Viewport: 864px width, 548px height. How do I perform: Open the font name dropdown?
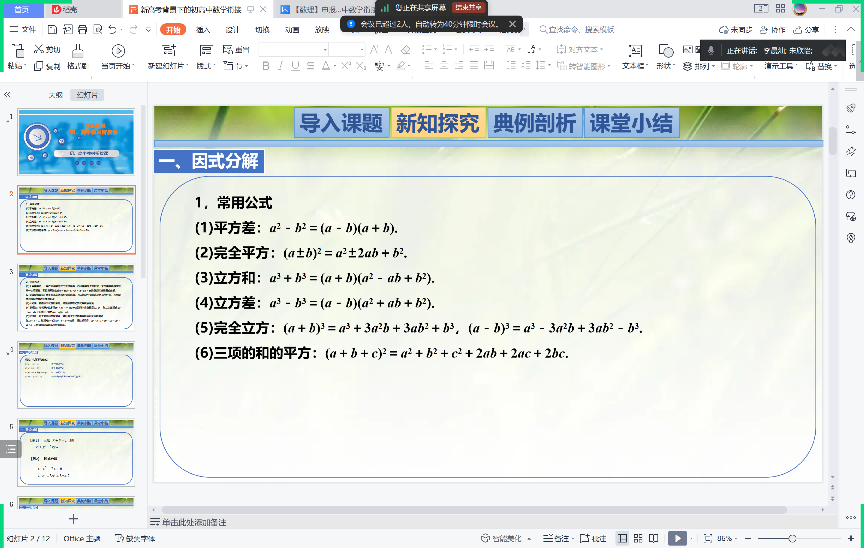pyautogui.click(x=324, y=49)
